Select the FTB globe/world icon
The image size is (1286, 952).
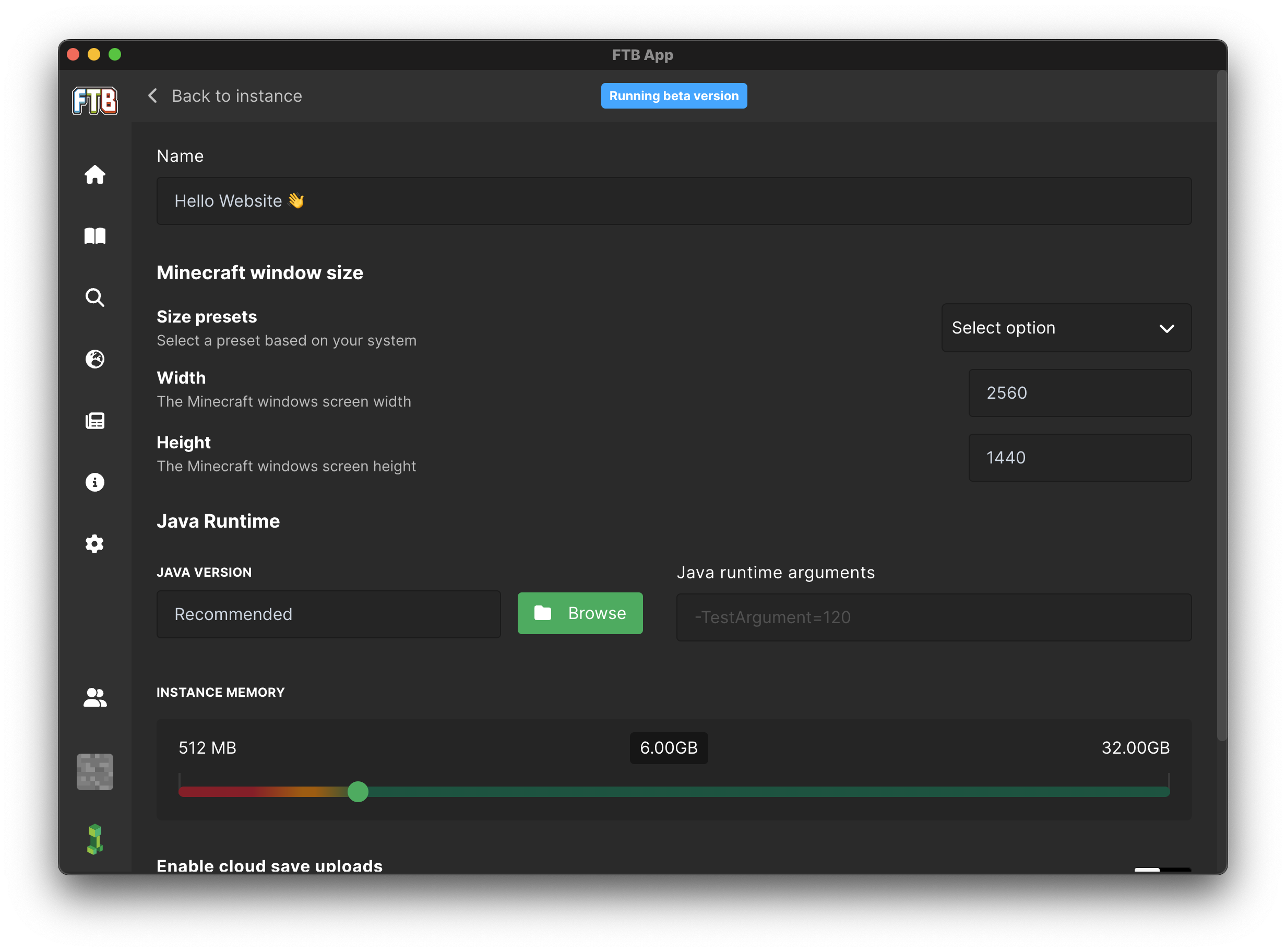point(95,359)
